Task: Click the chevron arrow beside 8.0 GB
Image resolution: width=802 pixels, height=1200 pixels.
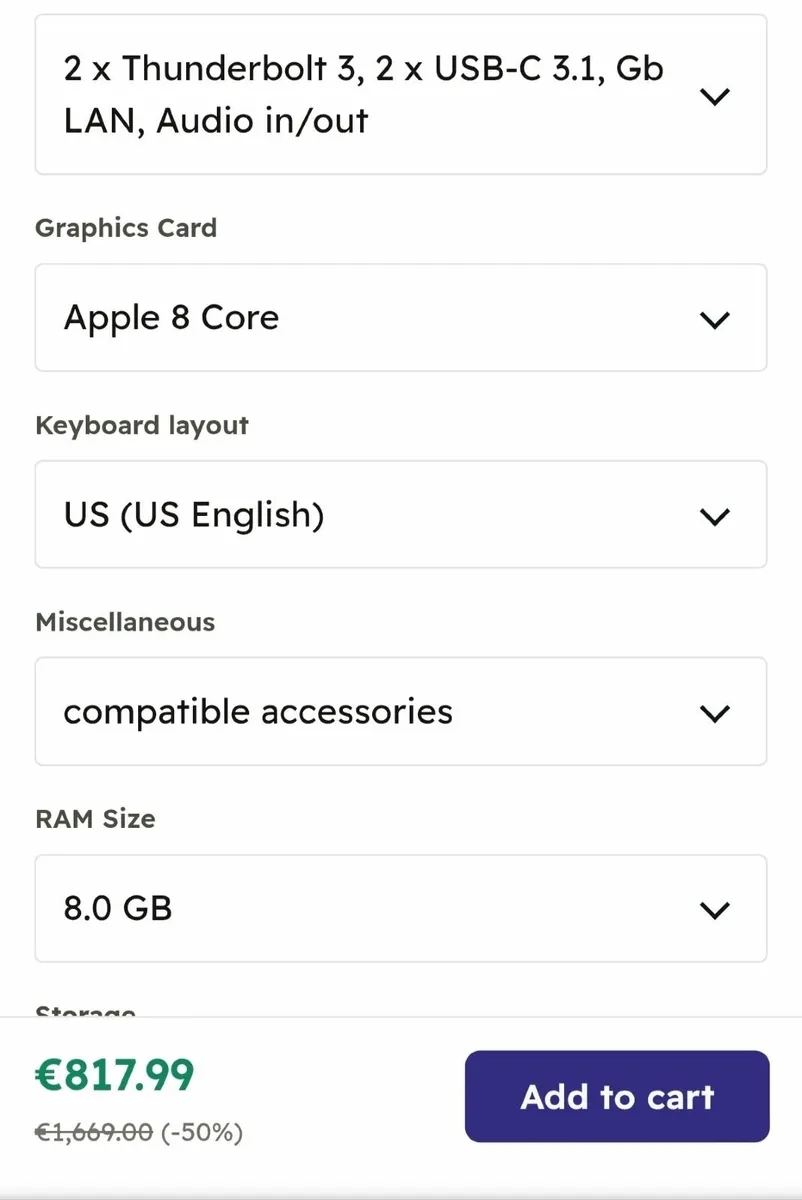Action: (x=714, y=910)
